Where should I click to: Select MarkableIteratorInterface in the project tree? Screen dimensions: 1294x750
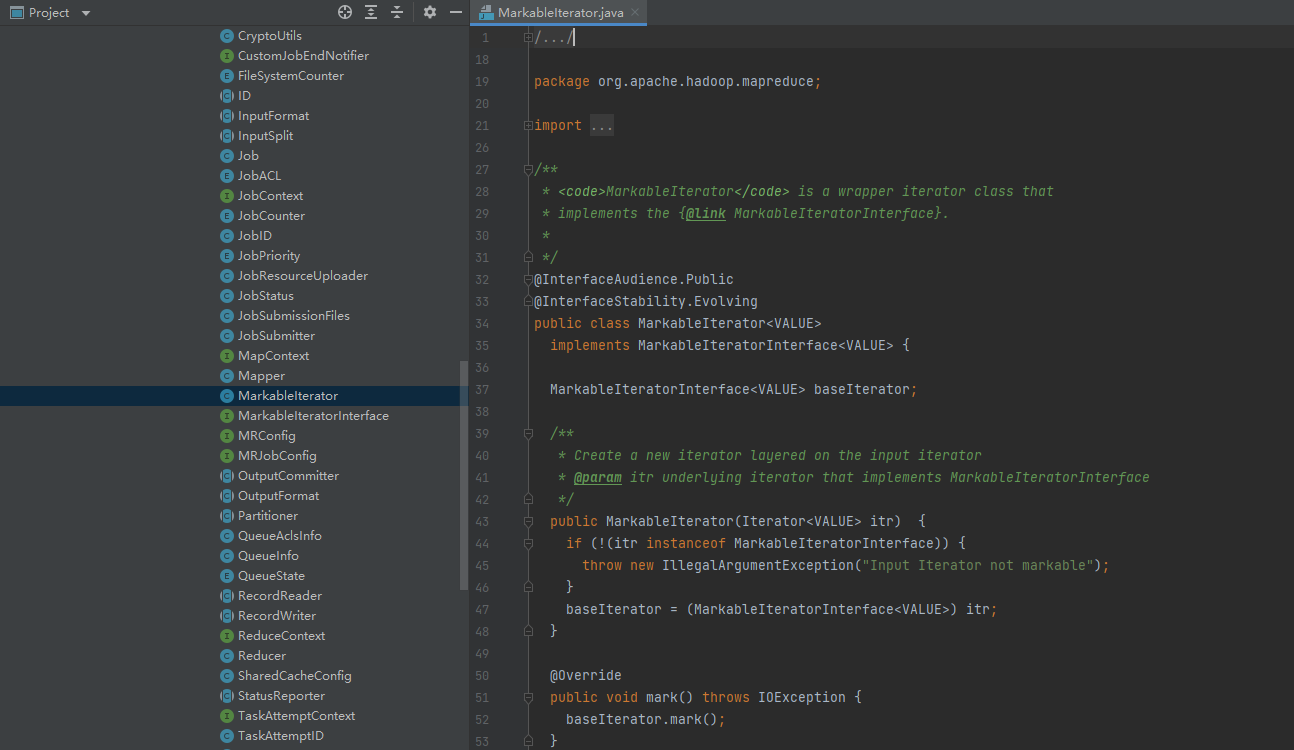[x=313, y=416]
